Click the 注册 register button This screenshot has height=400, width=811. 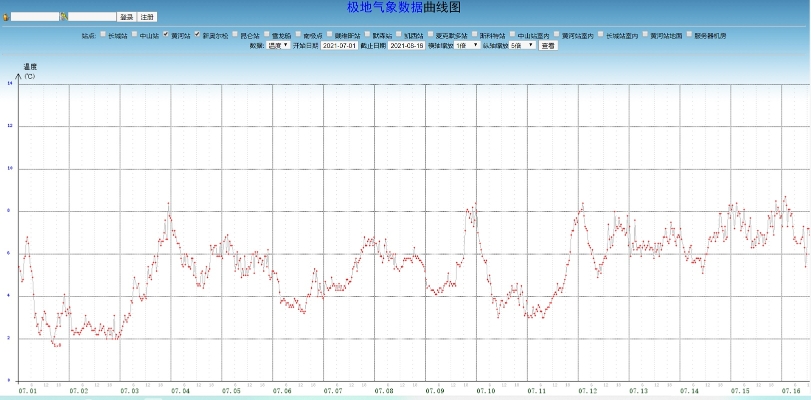(147, 17)
